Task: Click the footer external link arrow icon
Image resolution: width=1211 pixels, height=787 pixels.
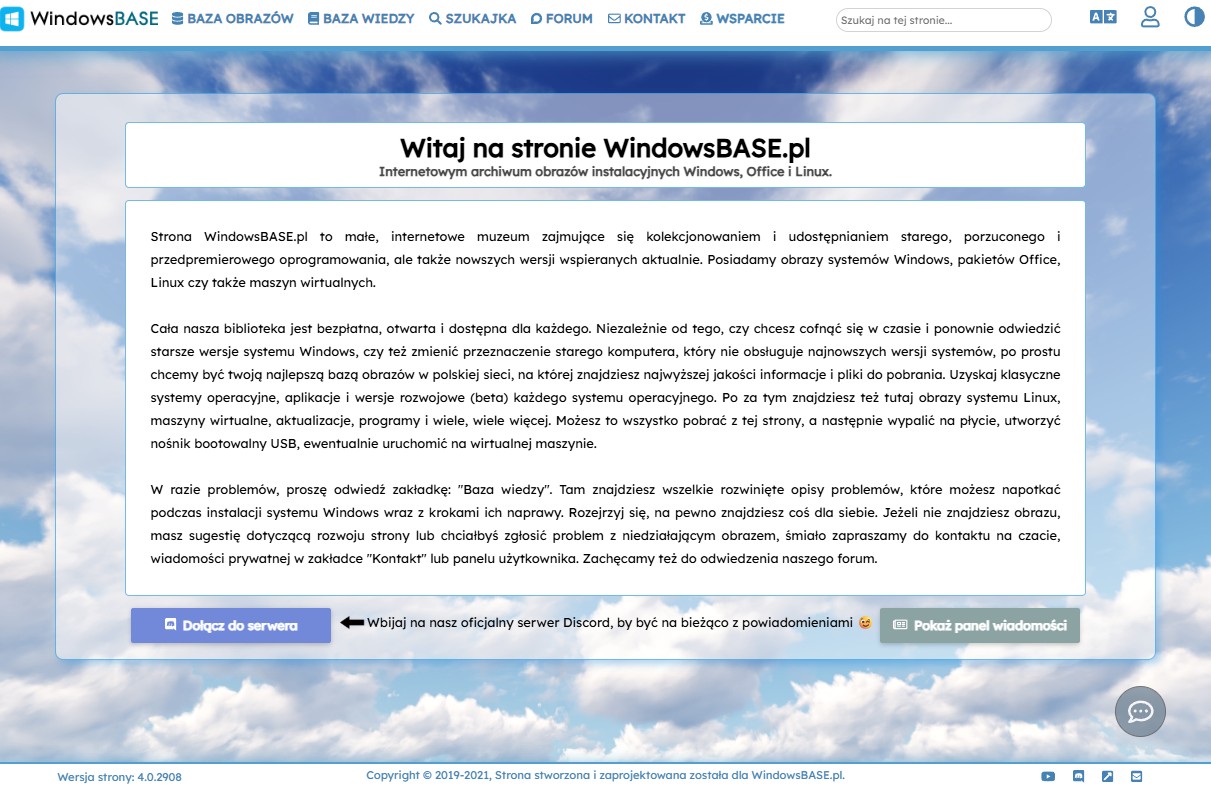Action: coord(1107,776)
